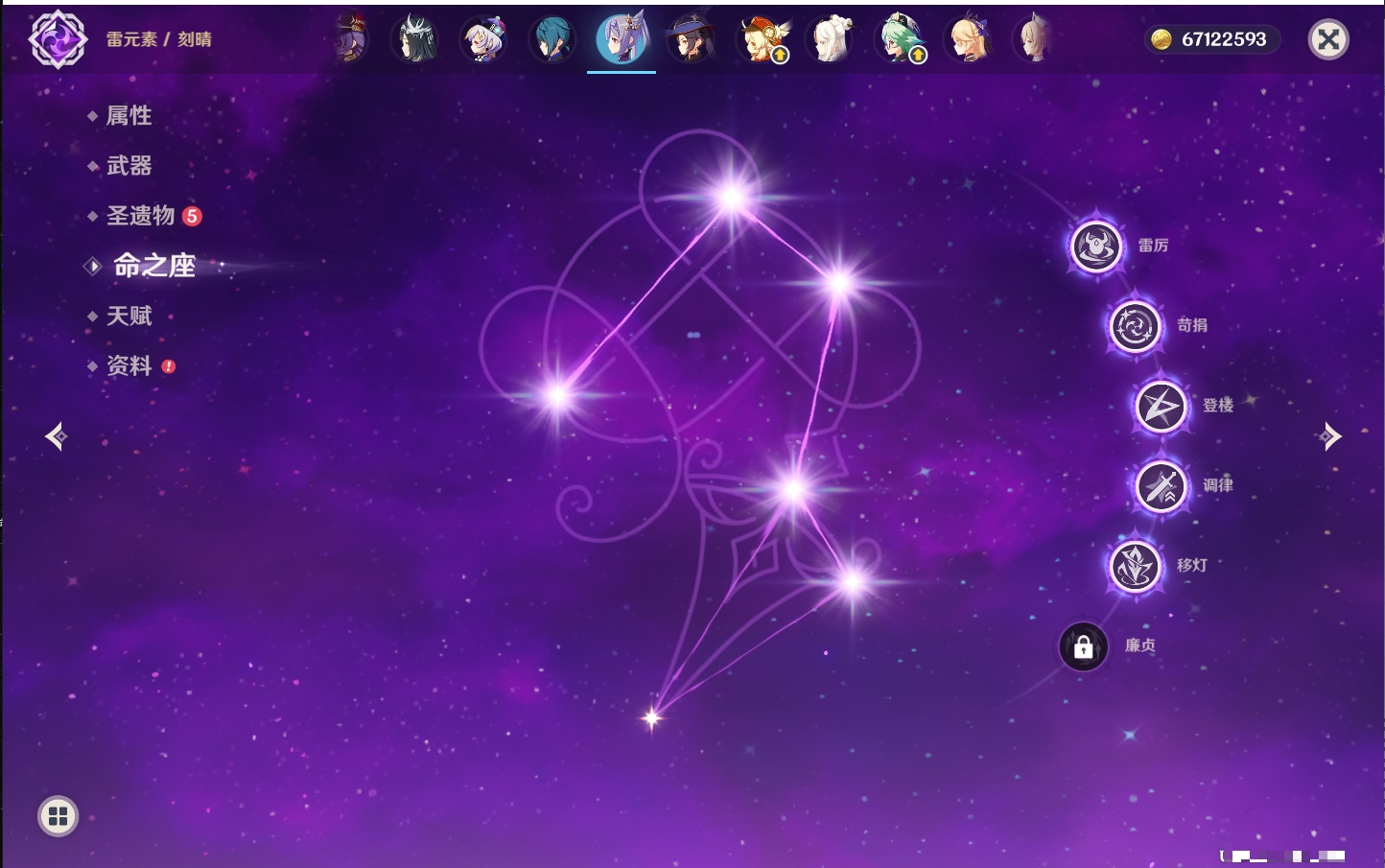This screenshot has height=868, width=1385.
Task: Click the locked 廉贞 constellation
Action: [1083, 646]
